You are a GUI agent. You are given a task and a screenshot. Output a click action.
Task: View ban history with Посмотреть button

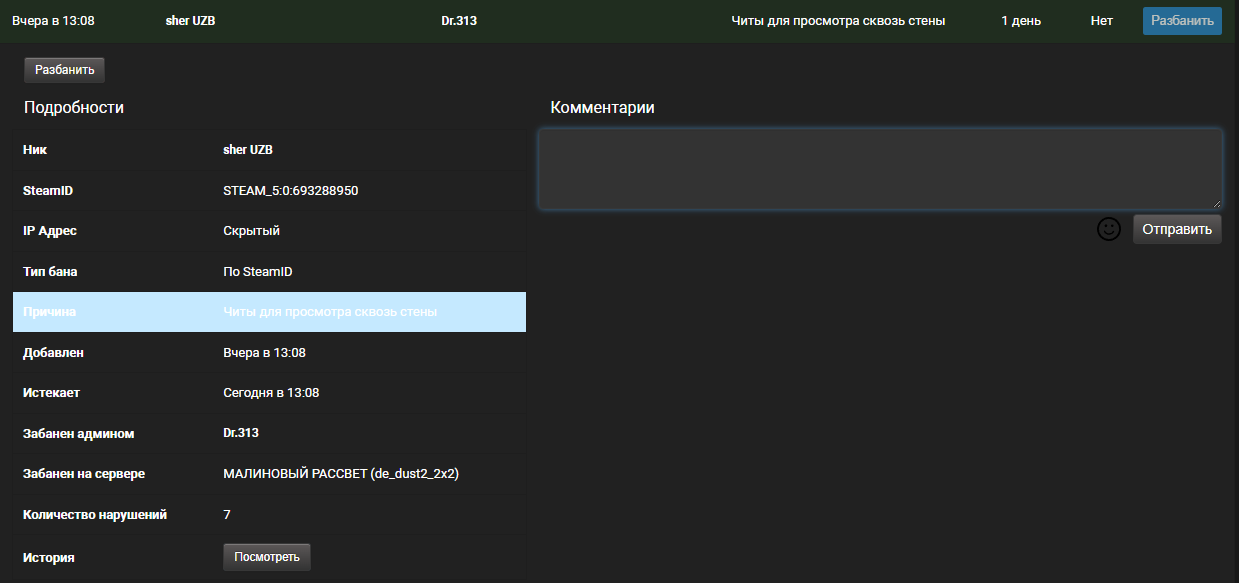[266, 557]
